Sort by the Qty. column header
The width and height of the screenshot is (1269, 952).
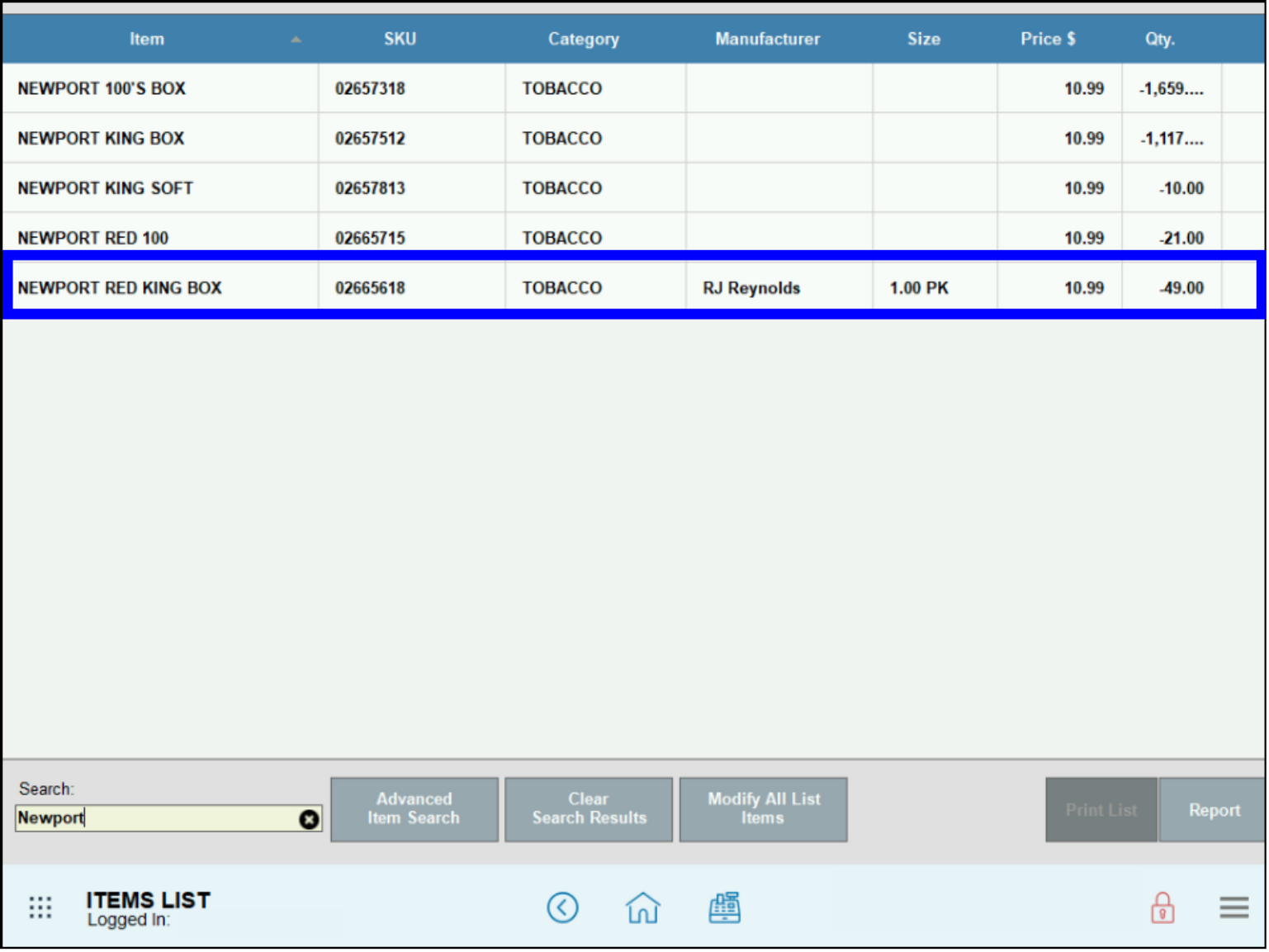[1159, 39]
